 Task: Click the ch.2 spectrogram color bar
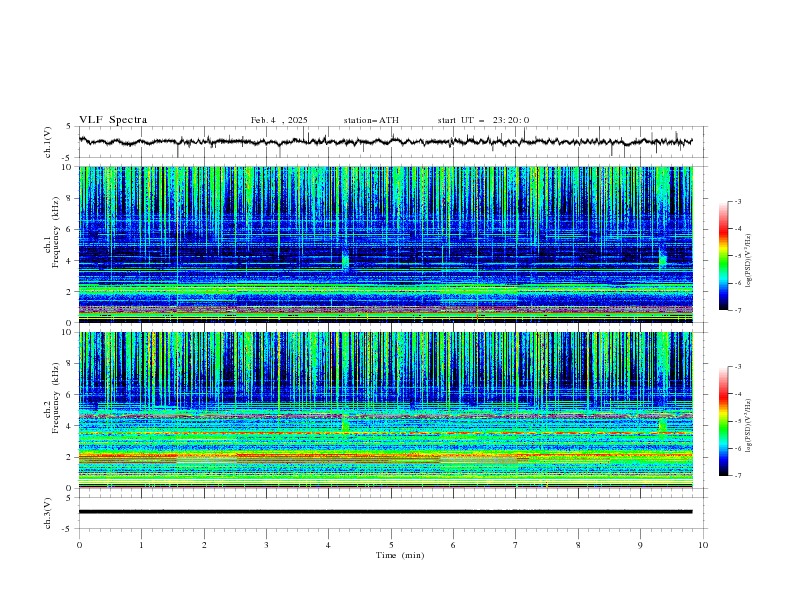coord(723,421)
